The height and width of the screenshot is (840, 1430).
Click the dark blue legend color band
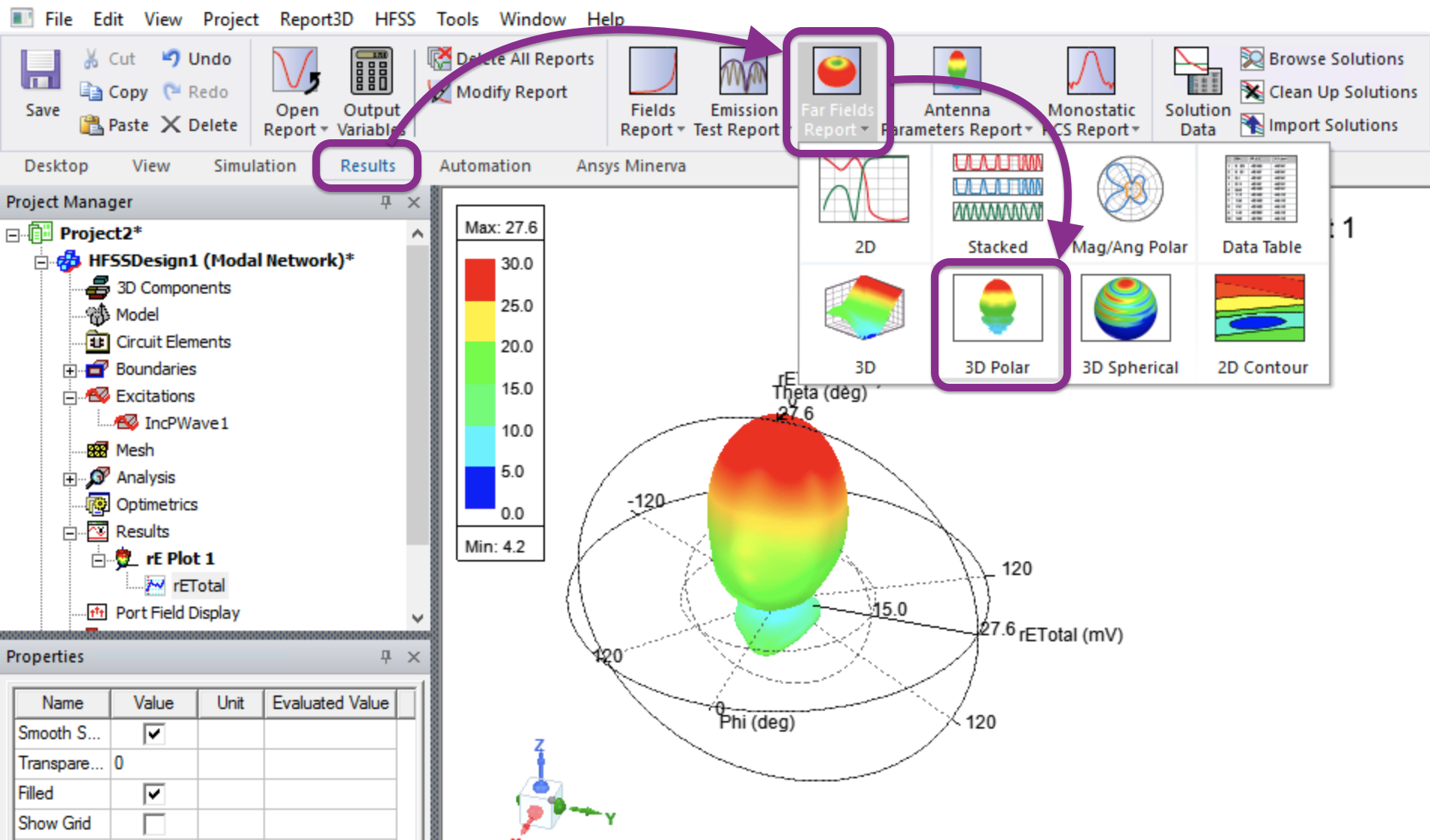(479, 488)
